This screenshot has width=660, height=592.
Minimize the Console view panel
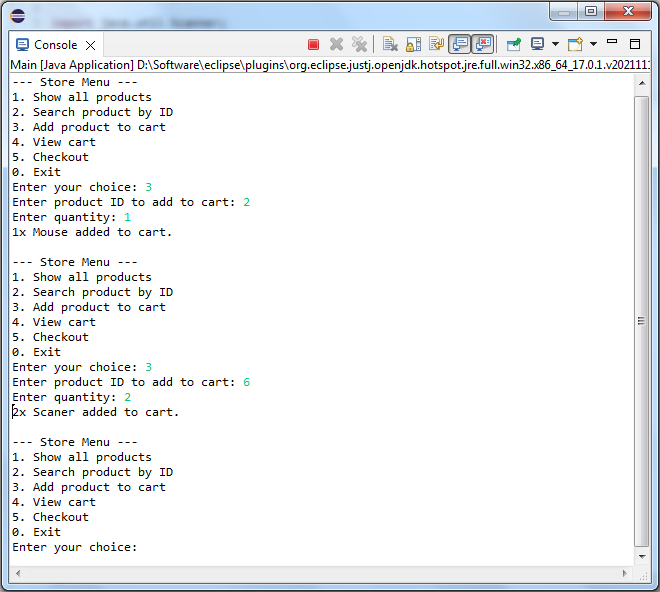coord(612,43)
